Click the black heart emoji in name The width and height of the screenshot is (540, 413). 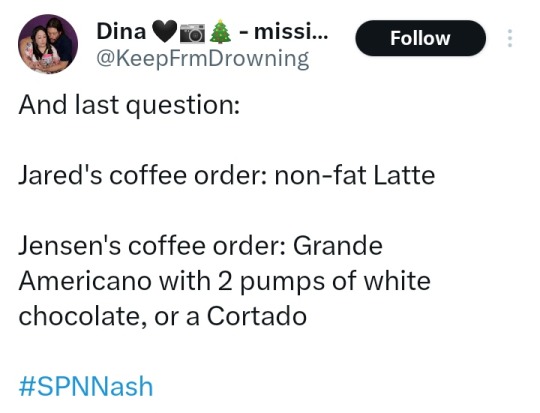tap(164, 31)
